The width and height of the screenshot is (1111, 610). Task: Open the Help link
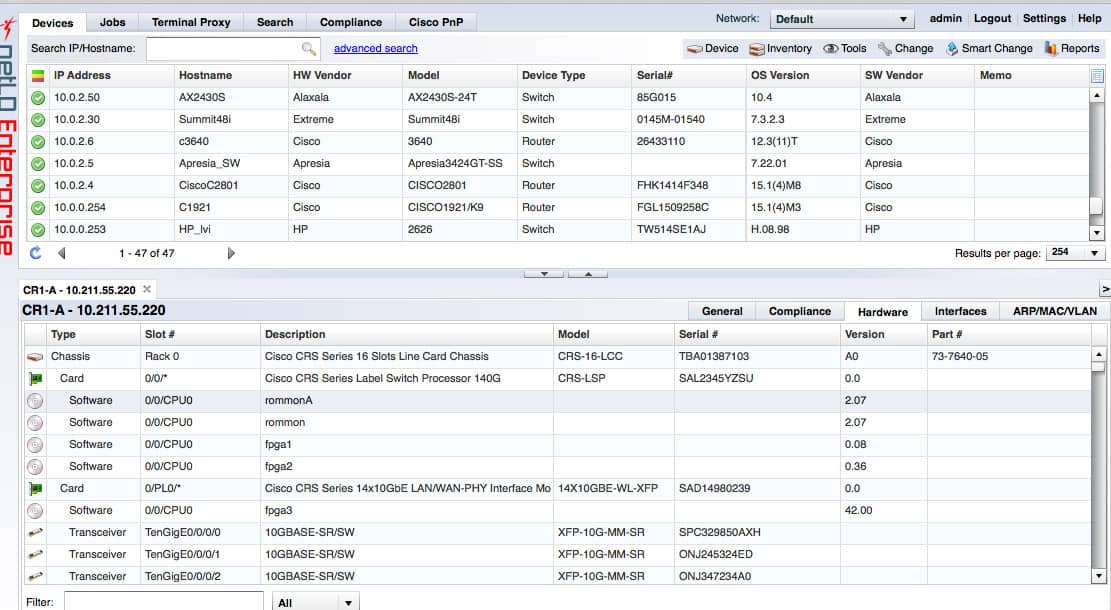[x=1090, y=18]
